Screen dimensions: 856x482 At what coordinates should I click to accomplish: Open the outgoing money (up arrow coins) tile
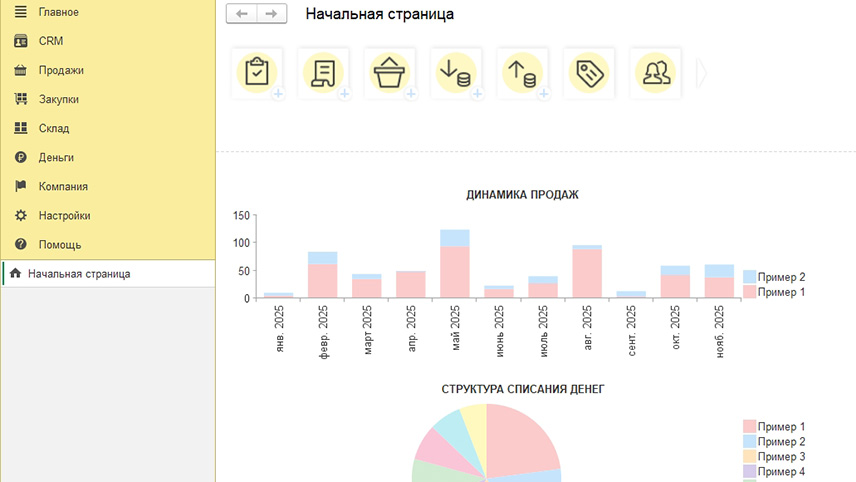coord(522,73)
